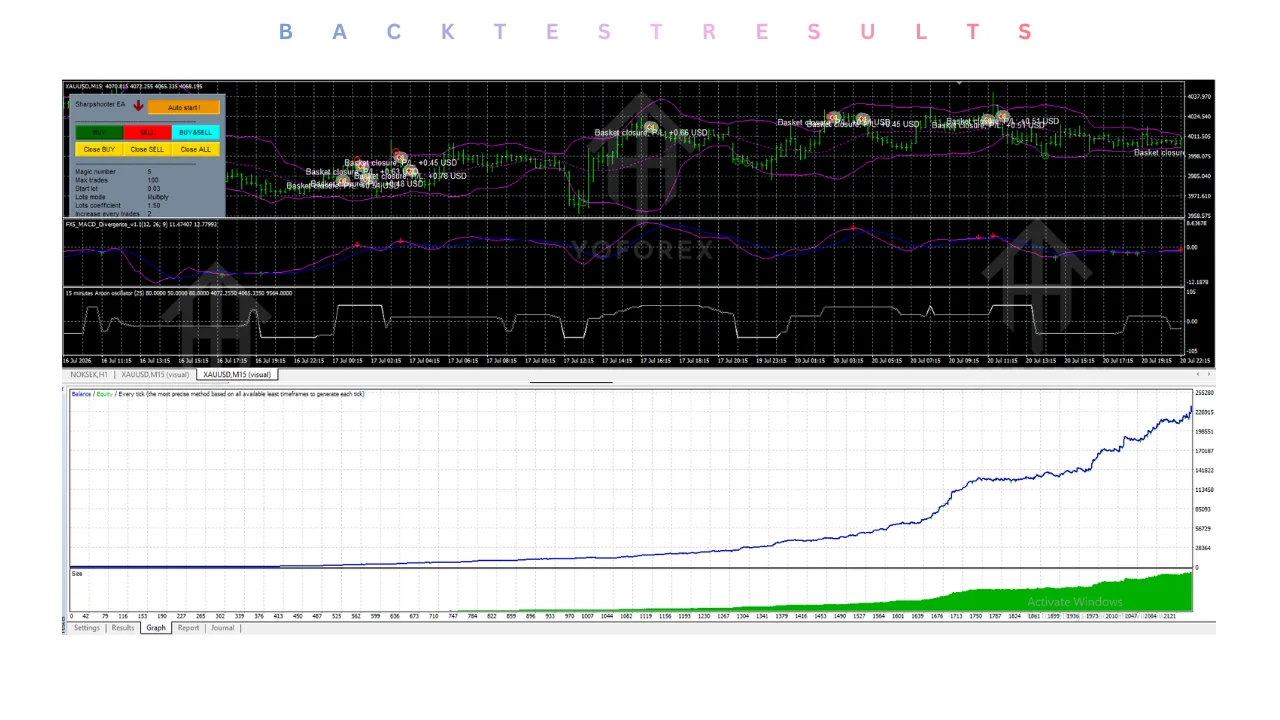Click the cyan BUY&SELL button
1280x720 pixels.
pos(195,132)
